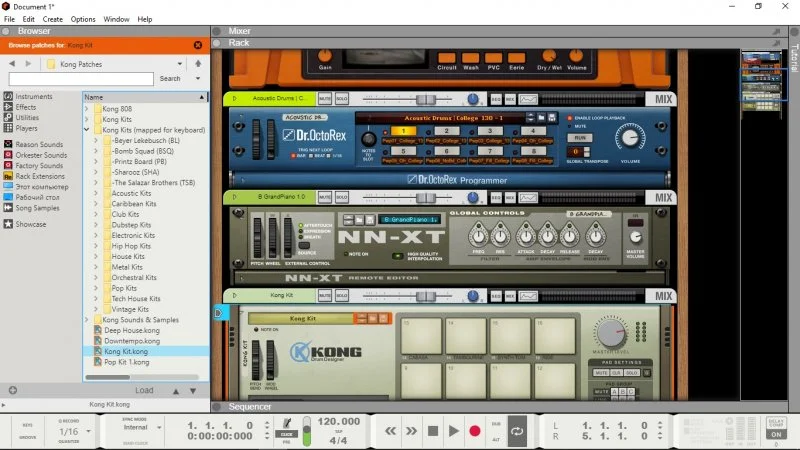Adjust B GrandPiano mix channel level fader
Image resolution: width=800 pixels, height=450 pixels.
[425, 197]
